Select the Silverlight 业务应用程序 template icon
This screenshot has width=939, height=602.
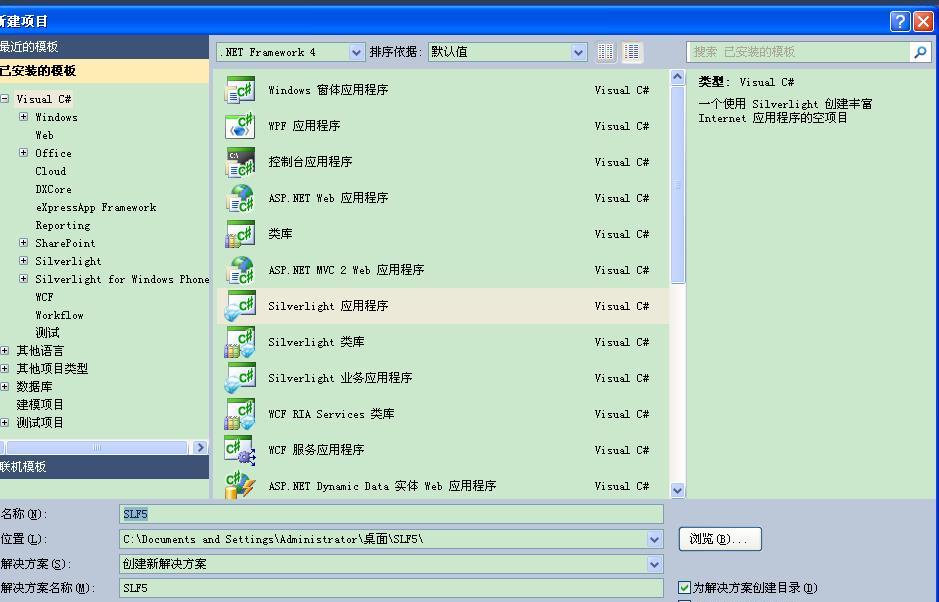click(x=240, y=378)
